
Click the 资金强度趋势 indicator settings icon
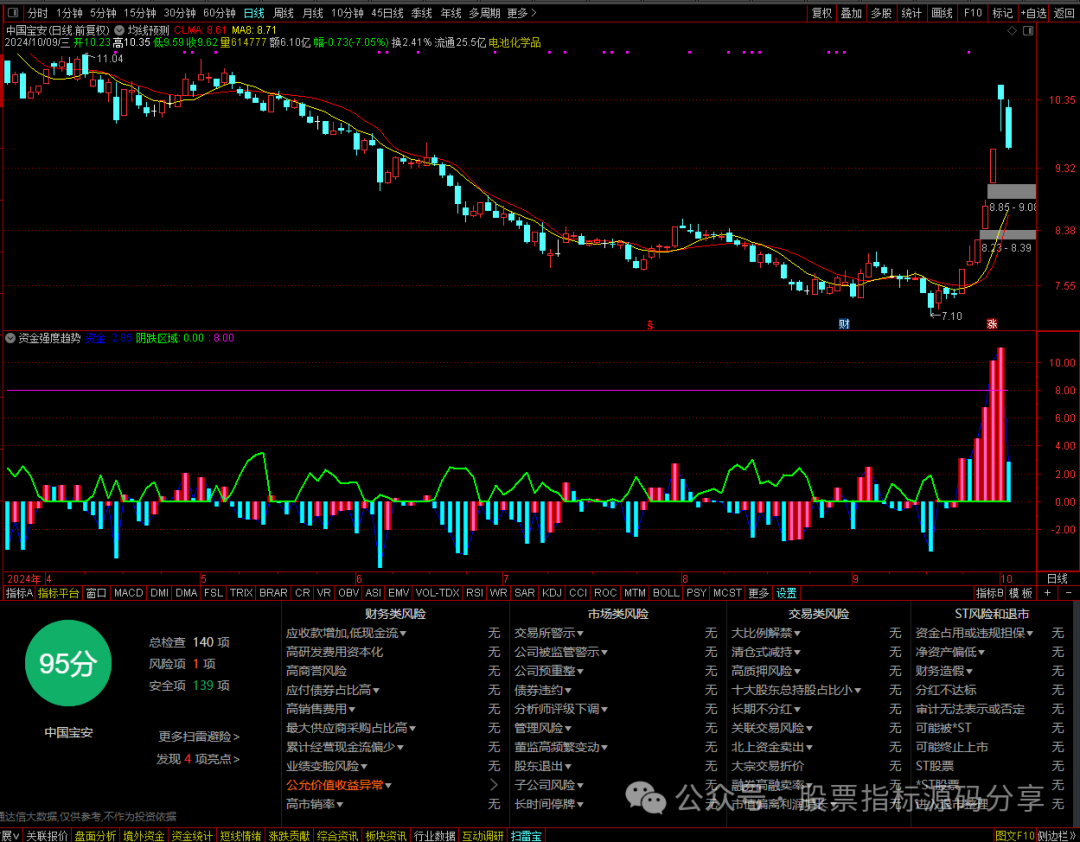pos(10,338)
